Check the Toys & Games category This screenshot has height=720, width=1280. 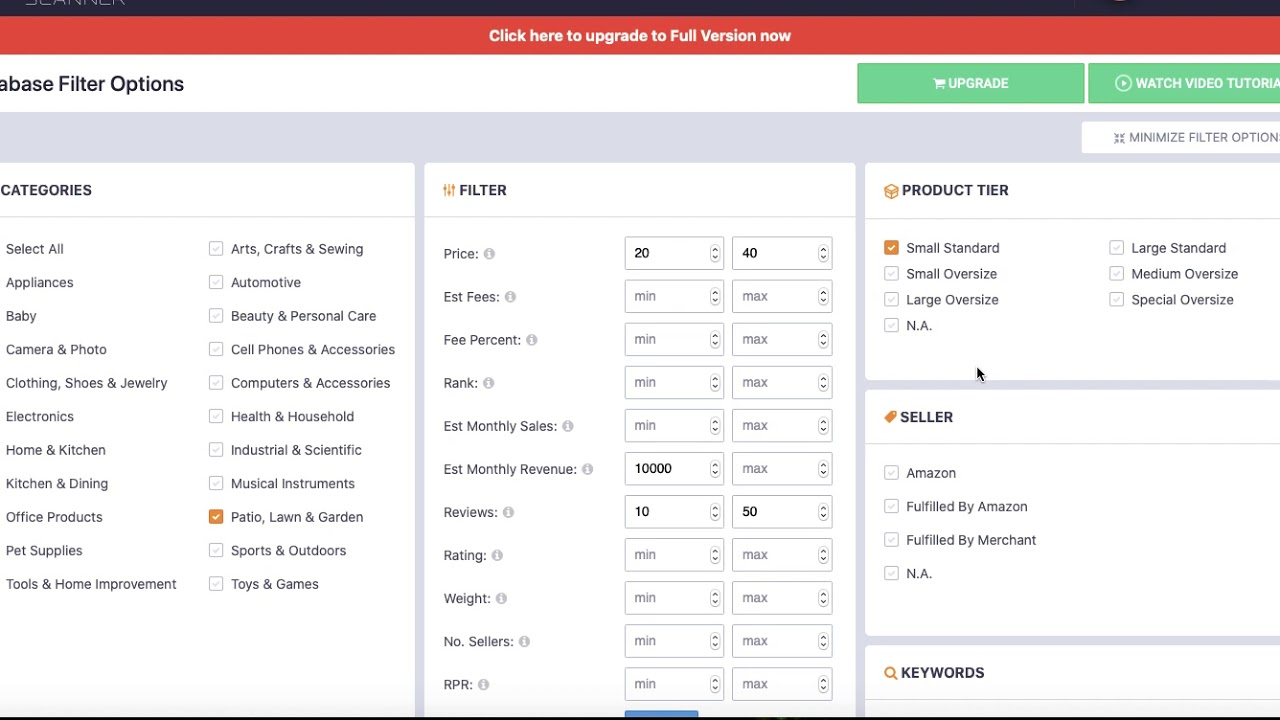[x=216, y=584]
